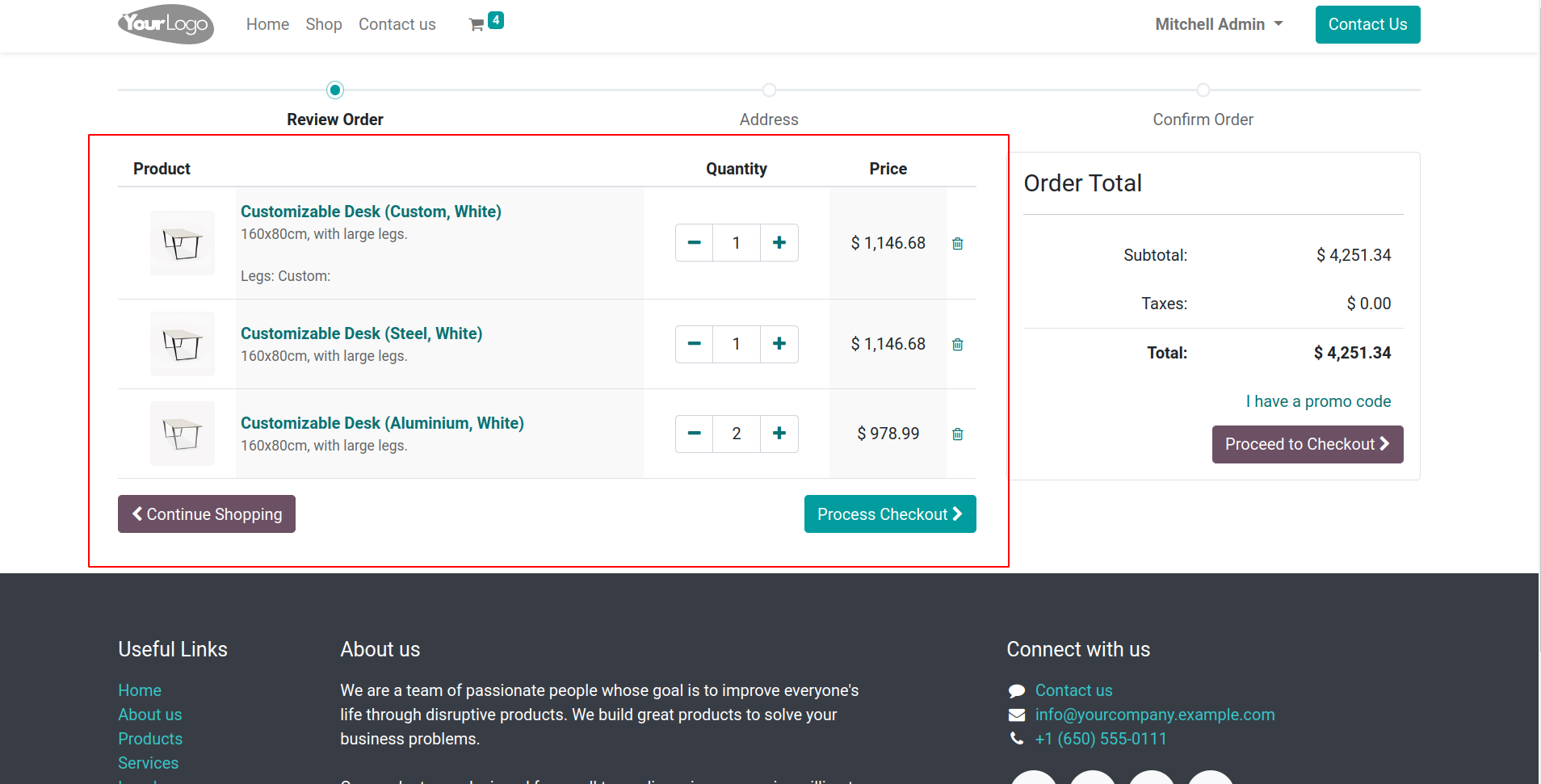Select the Review Order step indicator
Viewport: 1541px width, 784px height.
pyautogui.click(x=335, y=90)
